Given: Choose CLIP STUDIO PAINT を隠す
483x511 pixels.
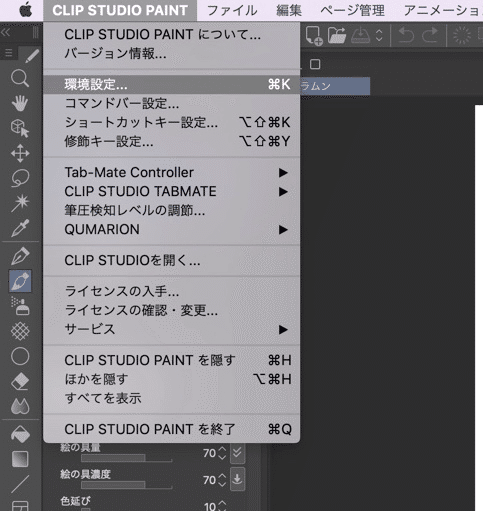Looking at the screenshot, I should 171,360.
